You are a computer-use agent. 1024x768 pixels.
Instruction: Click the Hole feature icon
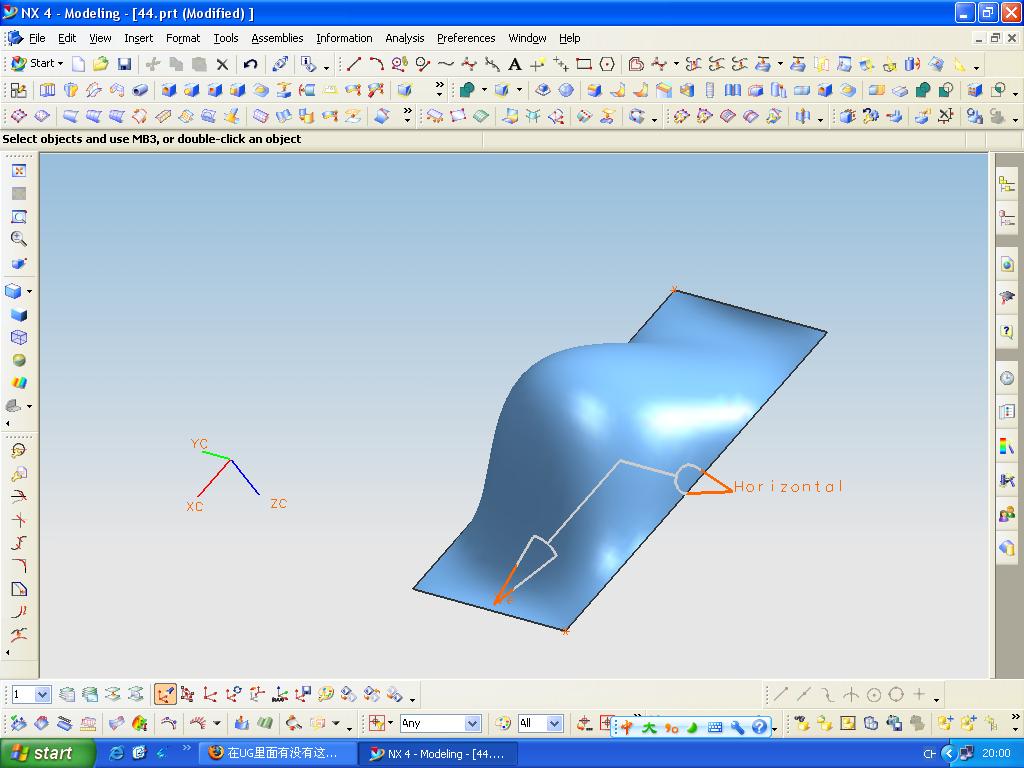tap(168, 90)
